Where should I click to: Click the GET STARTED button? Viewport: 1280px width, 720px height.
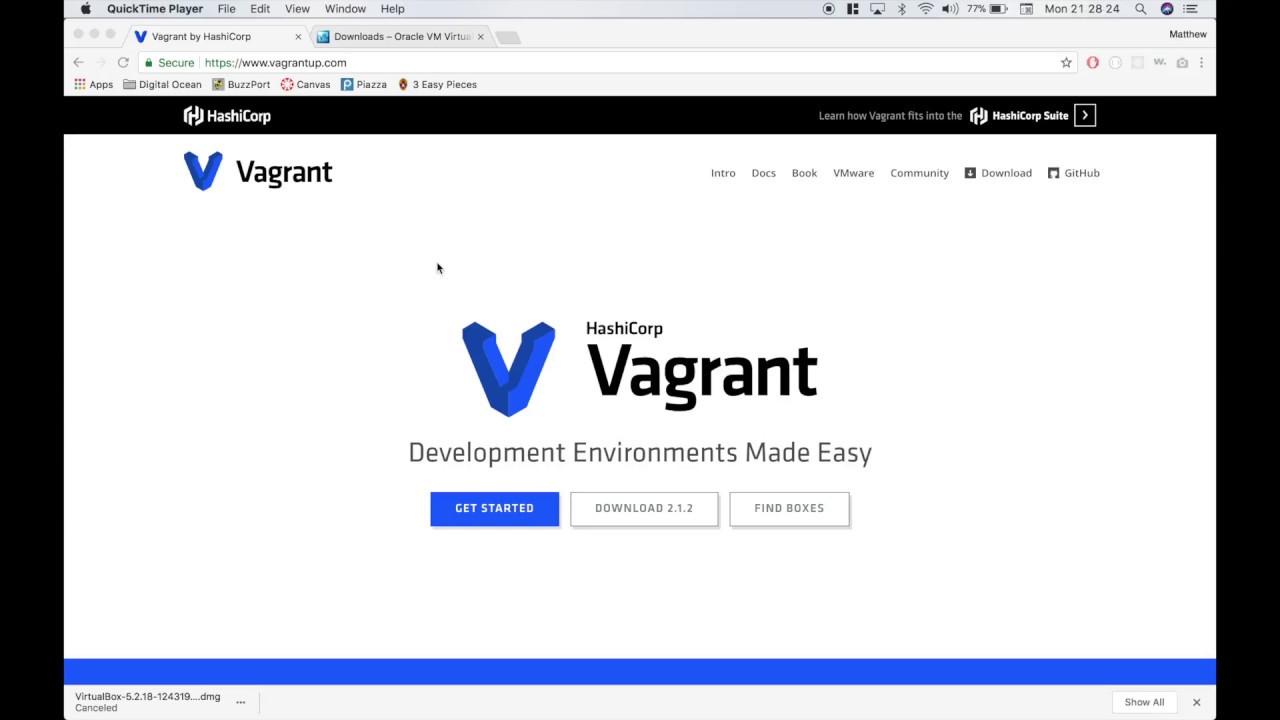pos(494,508)
